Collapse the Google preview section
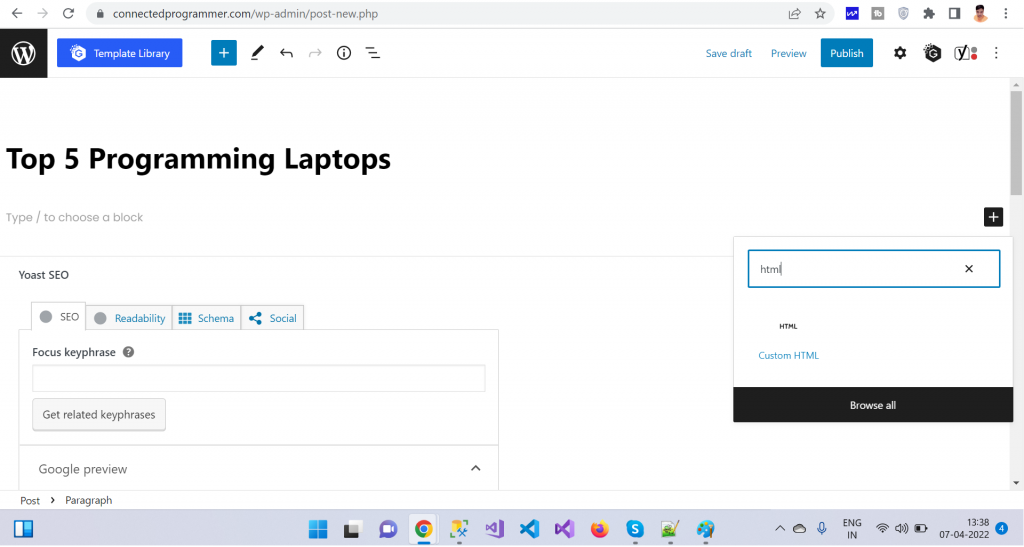1024x547 pixels. pyautogui.click(x=476, y=468)
